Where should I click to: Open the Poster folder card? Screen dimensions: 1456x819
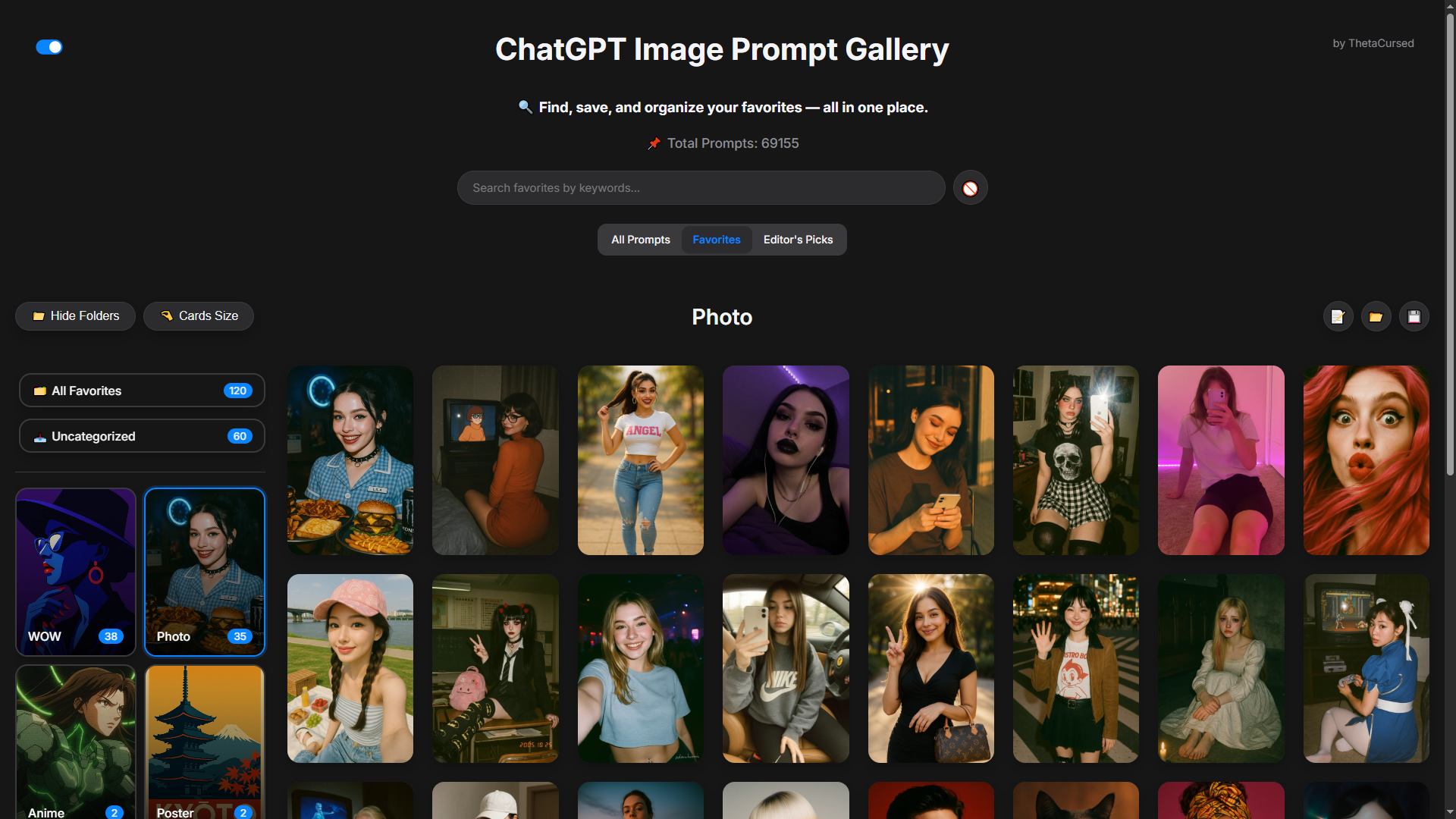point(205,742)
